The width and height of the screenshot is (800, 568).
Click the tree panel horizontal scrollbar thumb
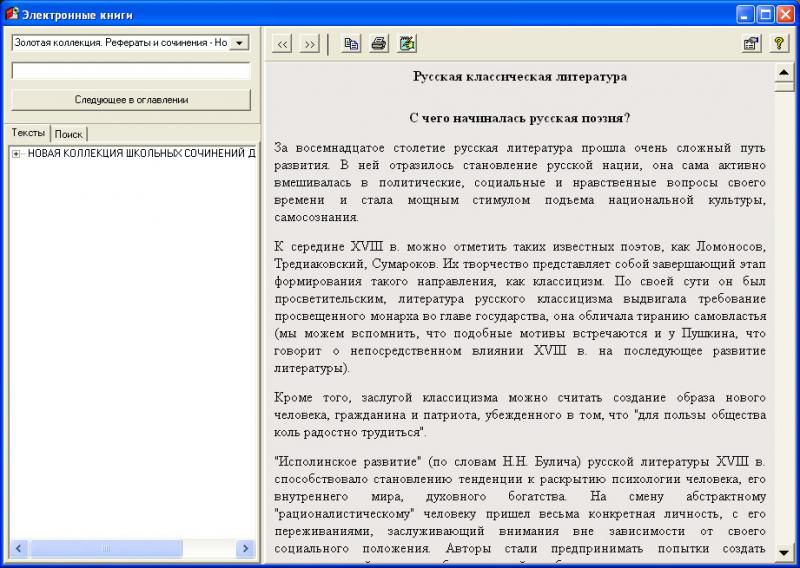coord(105,549)
